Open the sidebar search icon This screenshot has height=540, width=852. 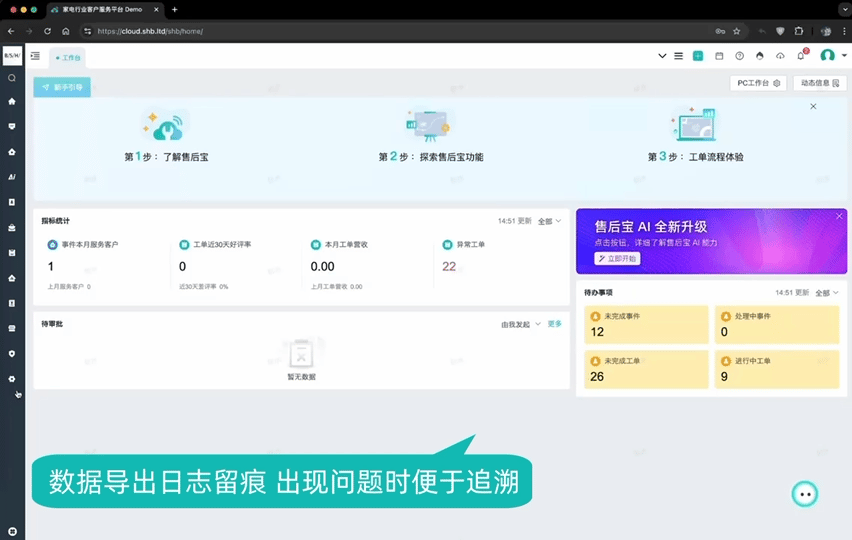[12, 78]
